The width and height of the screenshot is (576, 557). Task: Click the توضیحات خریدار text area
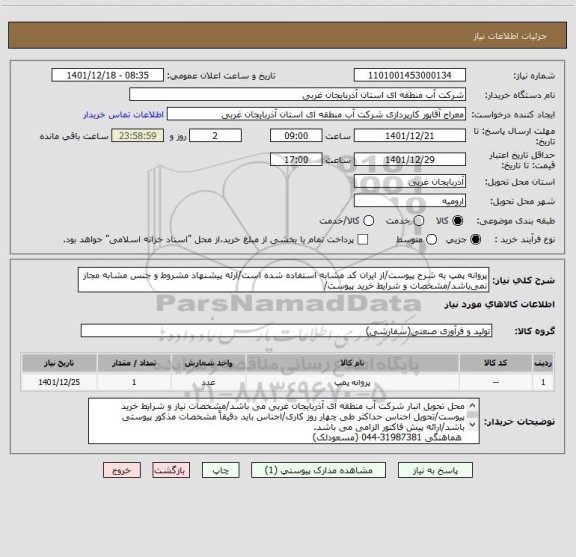(284, 421)
